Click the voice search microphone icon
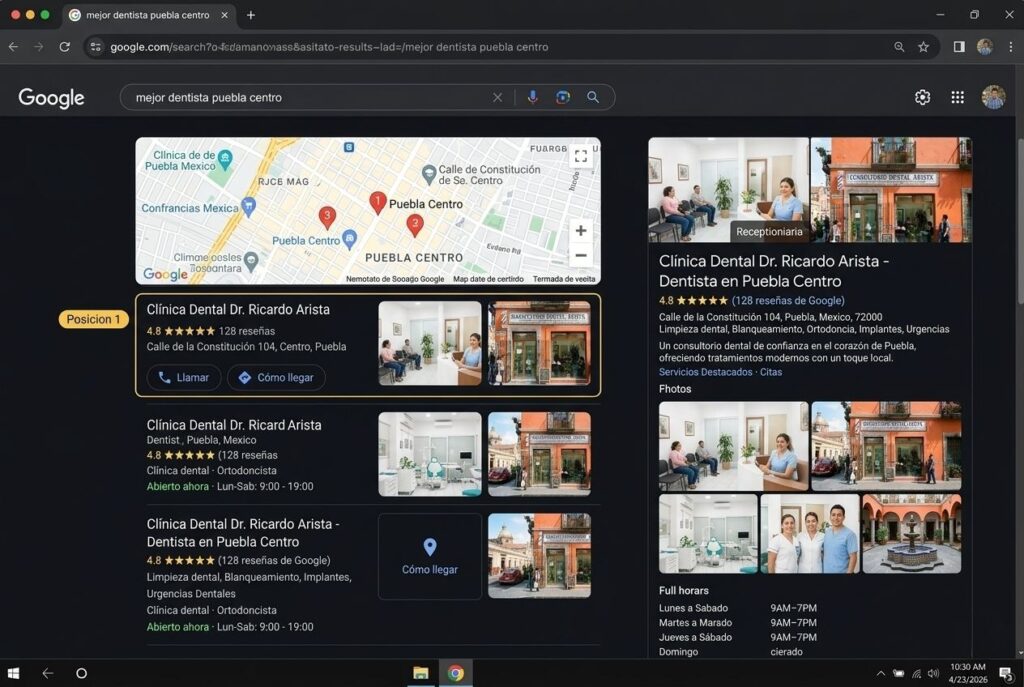Image resolution: width=1024 pixels, height=687 pixels. coord(532,97)
